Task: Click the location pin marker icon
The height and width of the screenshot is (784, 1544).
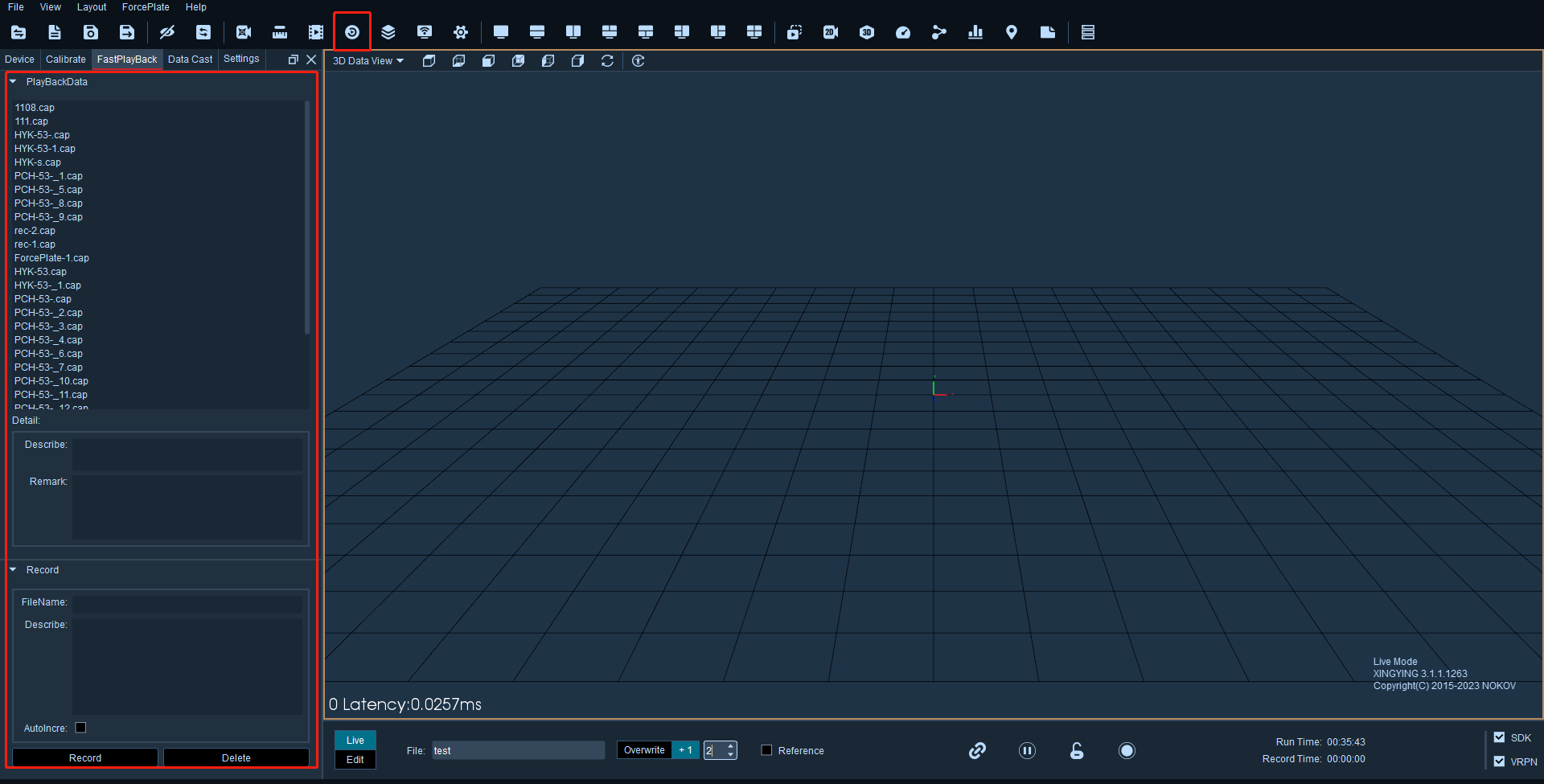Action: [1012, 32]
